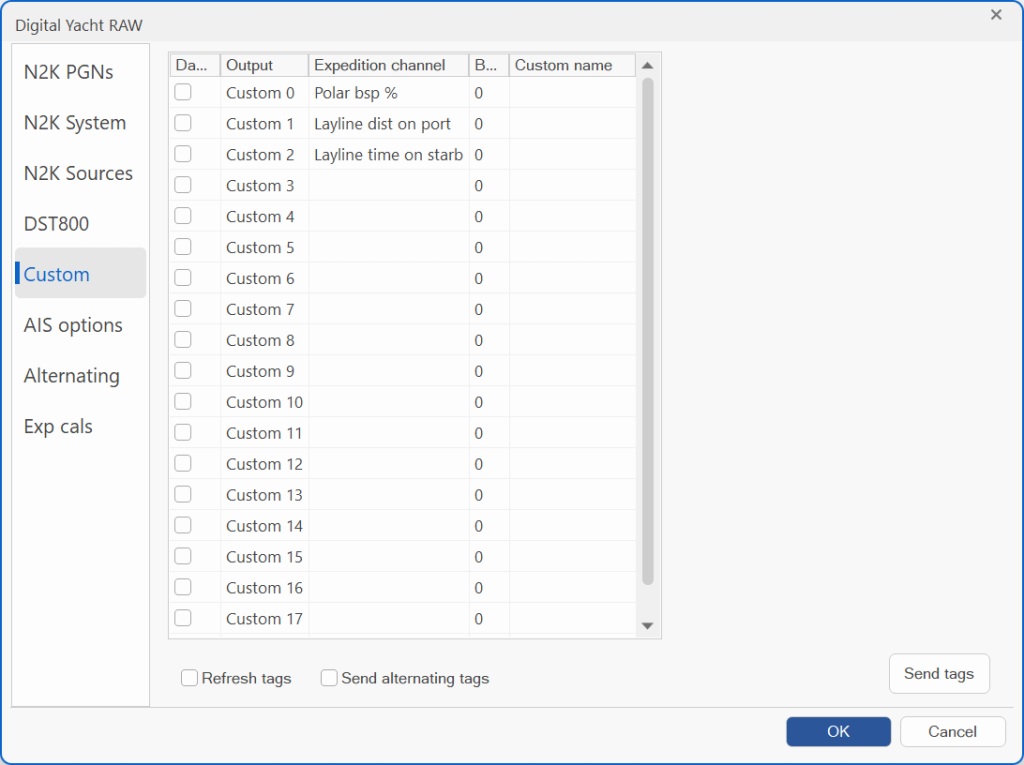Select Layline dist on port channel cell
This screenshot has width=1024, height=765.
click(x=388, y=124)
